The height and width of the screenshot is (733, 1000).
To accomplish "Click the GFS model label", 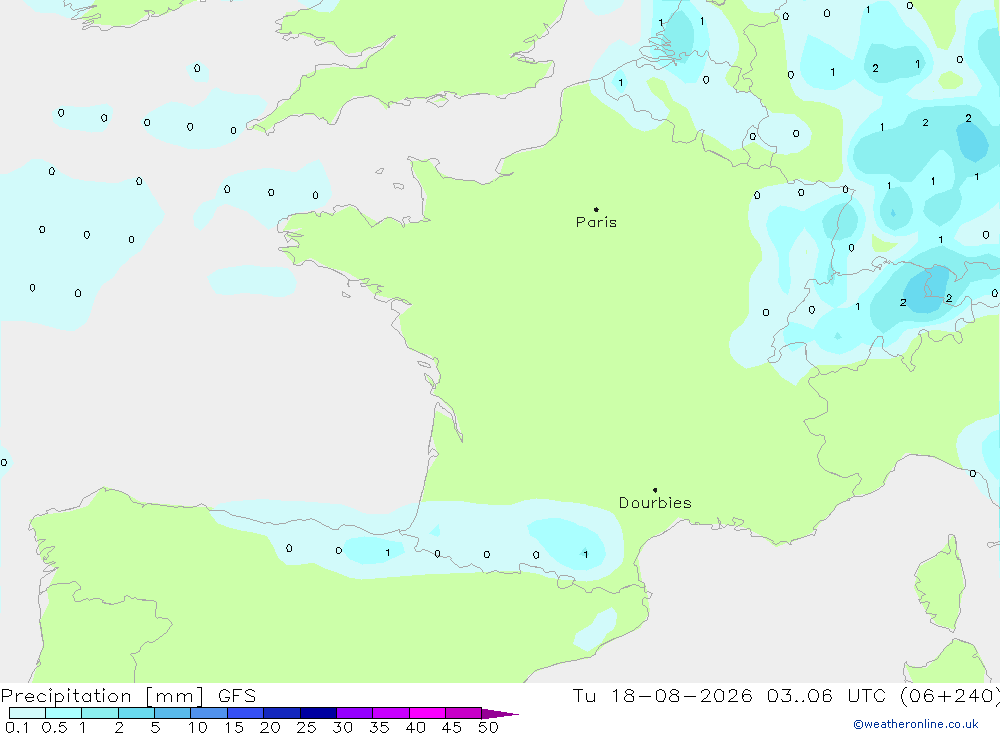I will [x=237, y=696].
